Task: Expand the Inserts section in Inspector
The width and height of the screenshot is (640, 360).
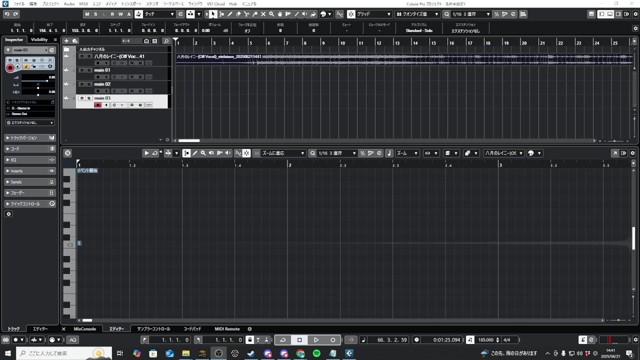Action: [x=30, y=171]
